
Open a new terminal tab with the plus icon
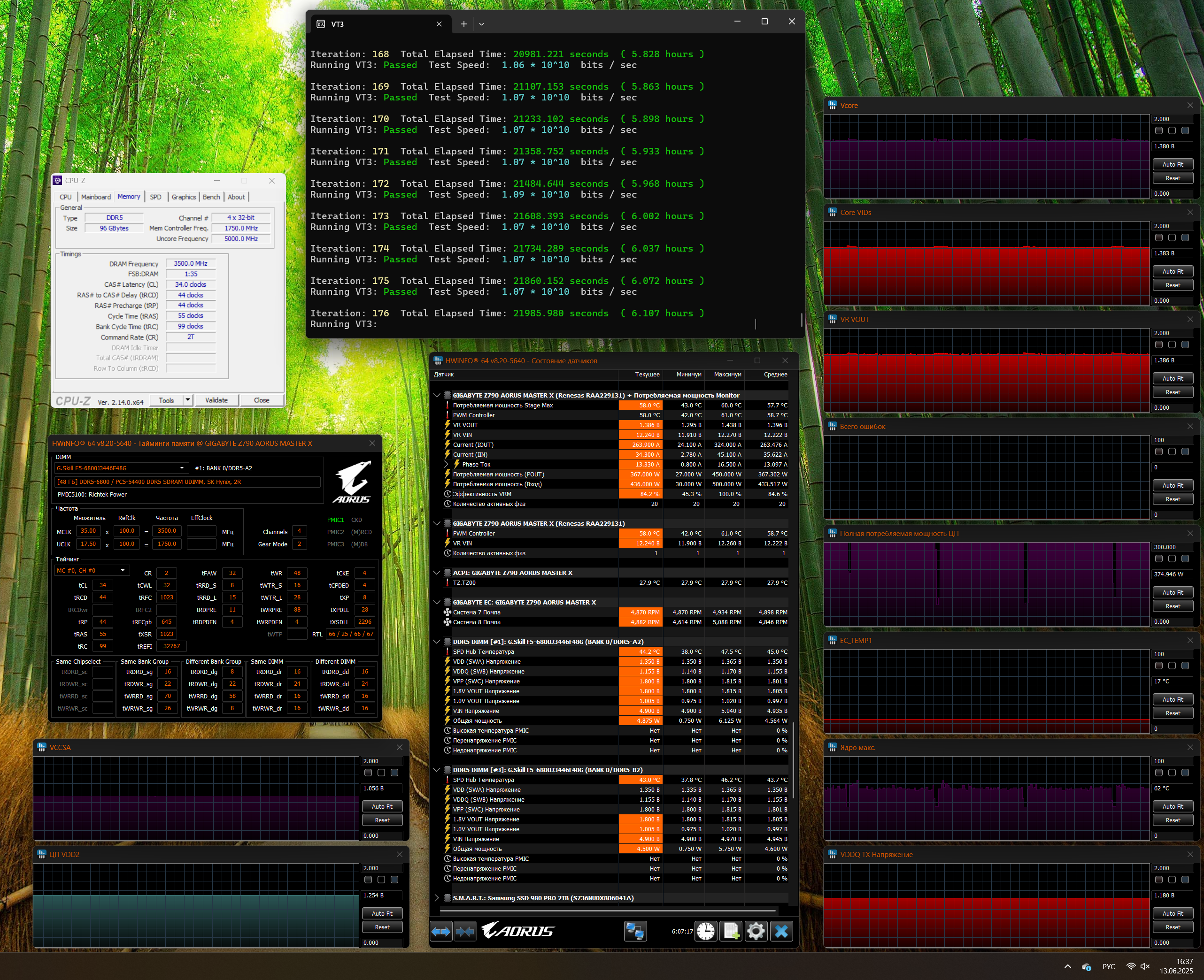coord(463,24)
